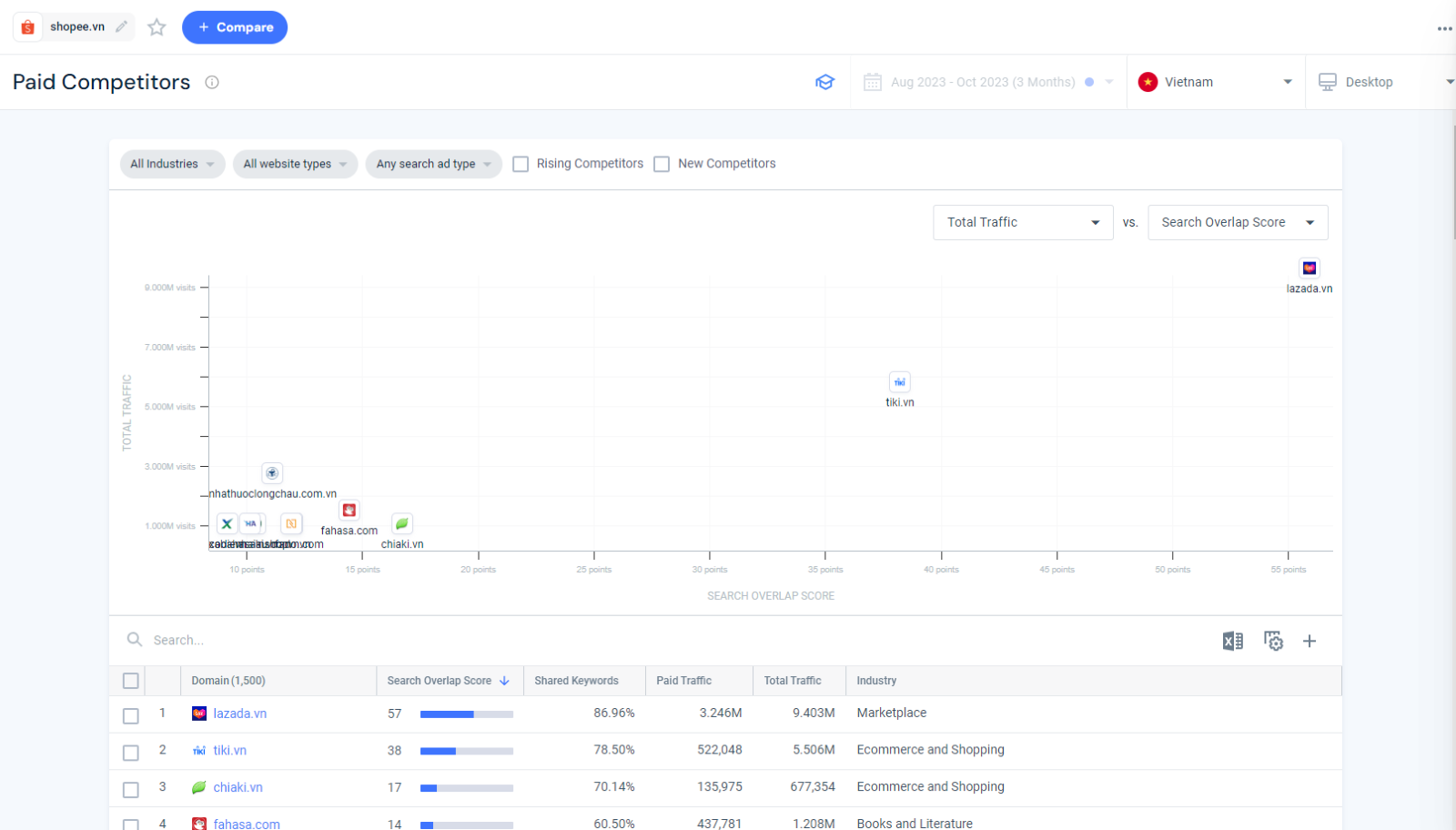This screenshot has width=1456, height=830.
Task: Open the three-dot more options menu
Action: (1444, 28)
